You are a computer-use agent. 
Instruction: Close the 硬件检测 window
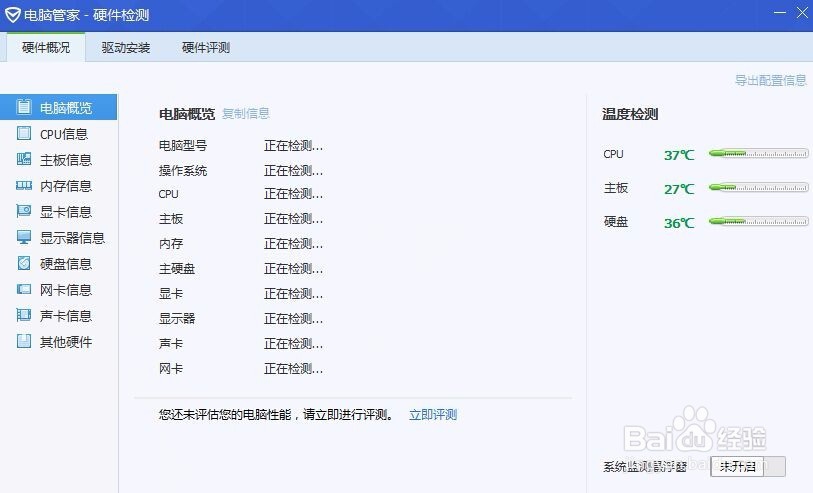pos(802,13)
